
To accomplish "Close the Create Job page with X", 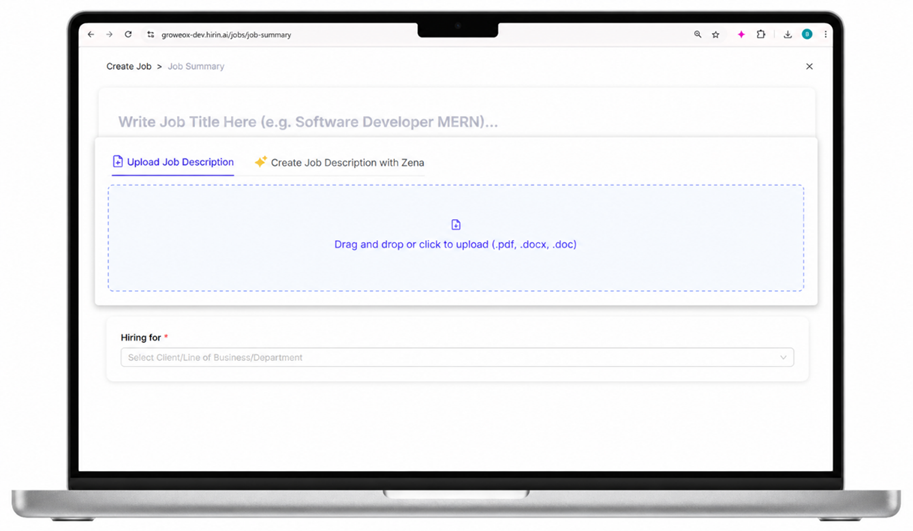I will 809,66.
